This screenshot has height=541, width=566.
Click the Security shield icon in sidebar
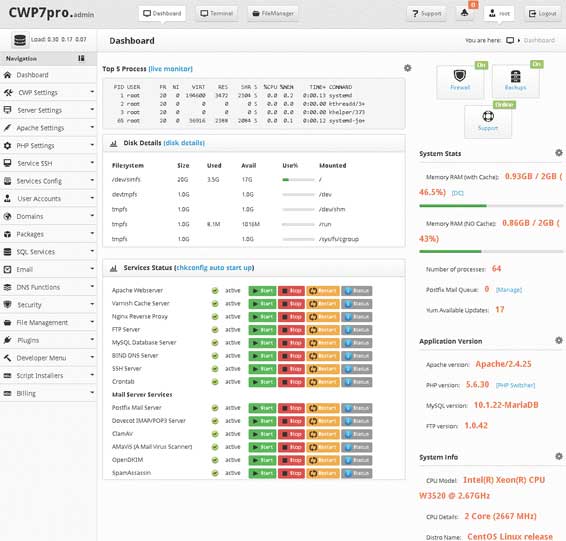(7, 304)
